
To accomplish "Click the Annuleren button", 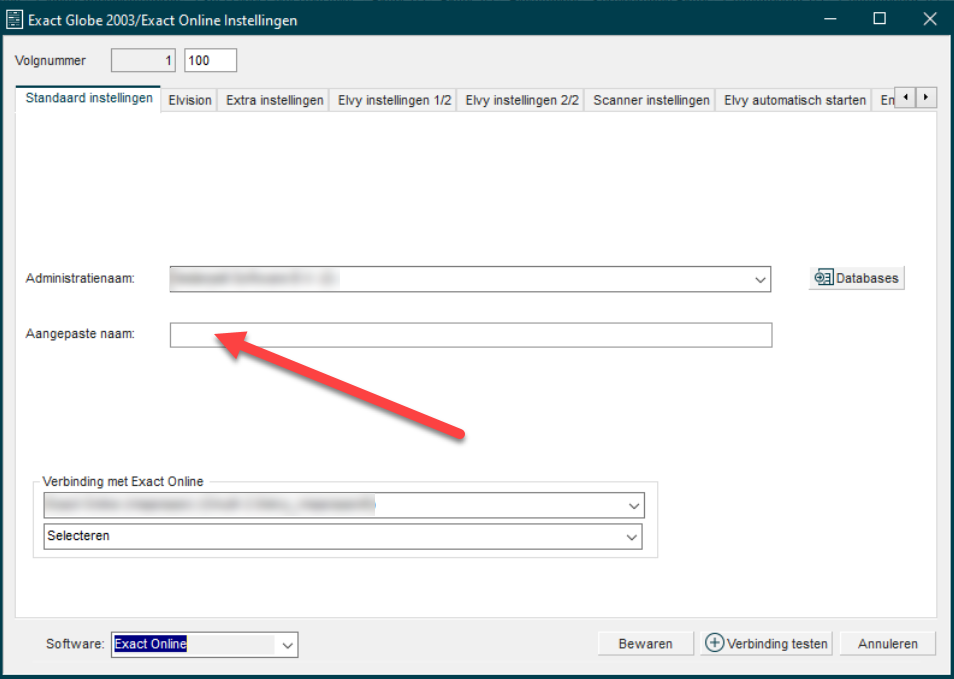I will 887,643.
